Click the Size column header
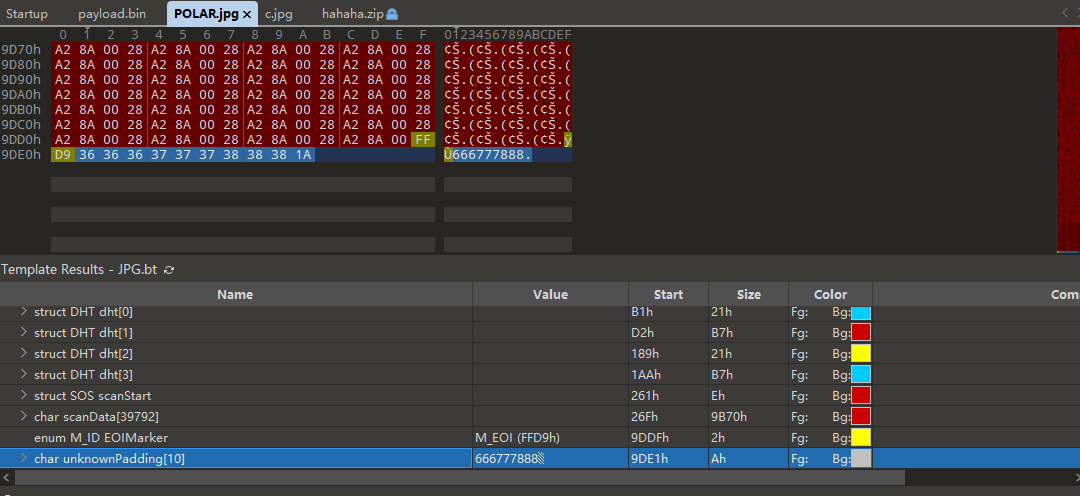The width and height of the screenshot is (1080, 496). click(x=748, y=295)
